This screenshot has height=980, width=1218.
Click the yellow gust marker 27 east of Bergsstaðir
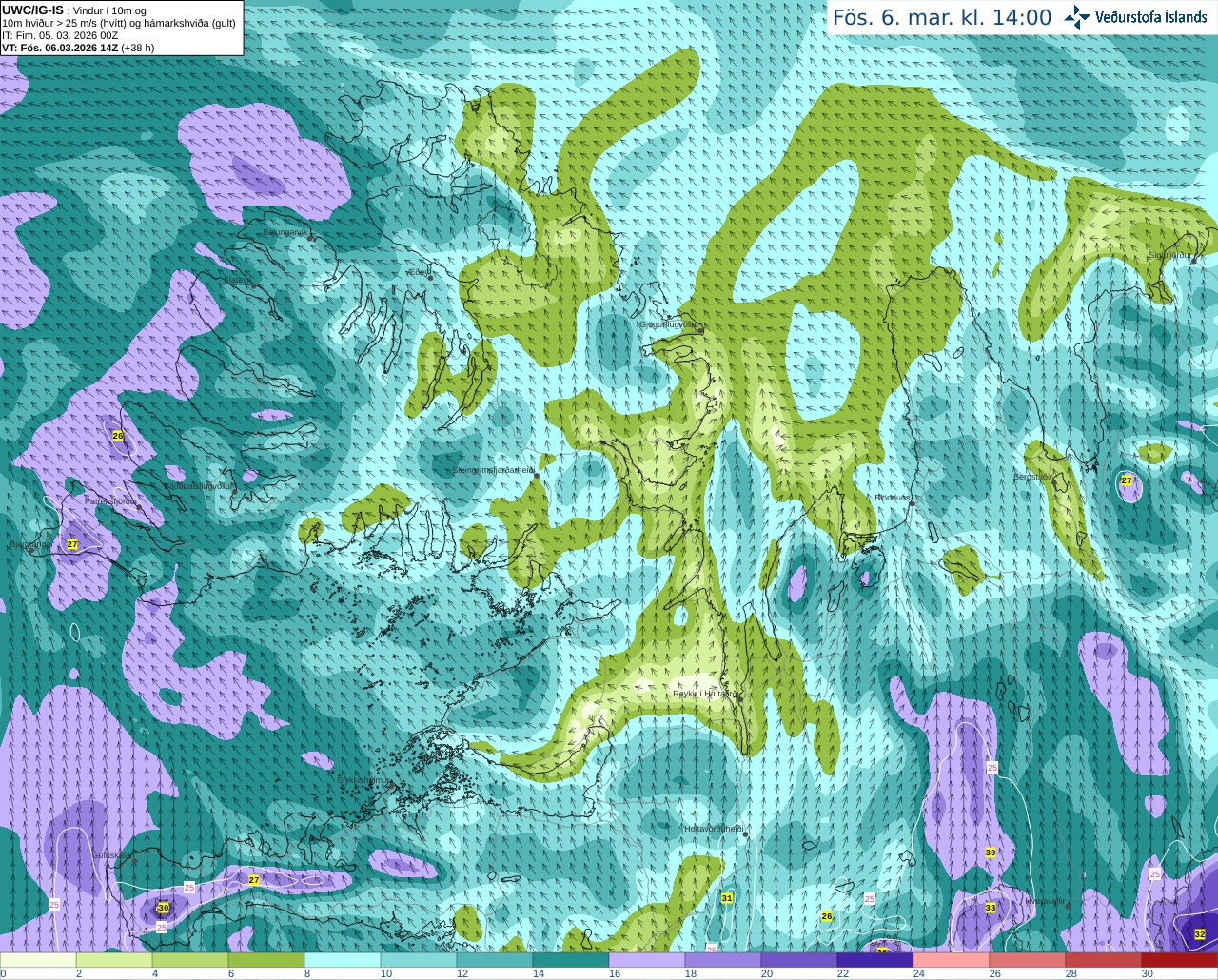(1127, 480)
